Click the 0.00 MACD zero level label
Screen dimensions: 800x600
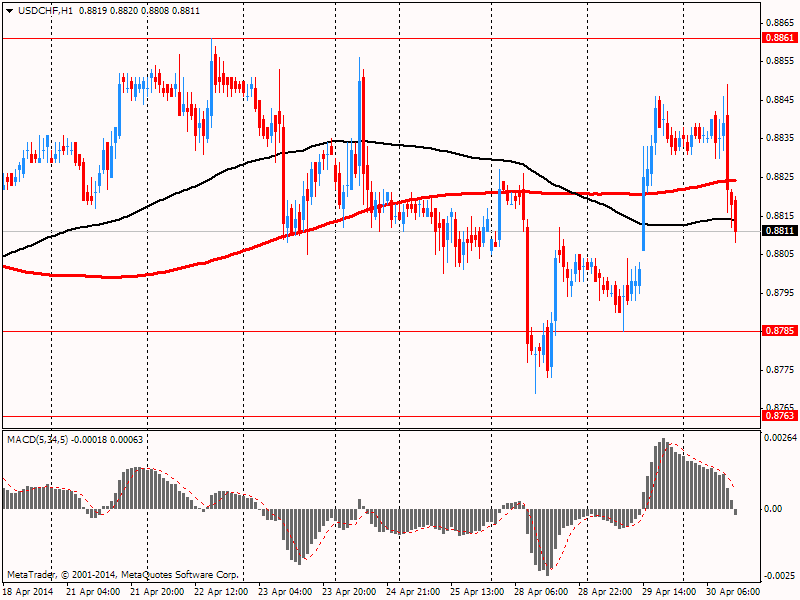[x=774, y=509]
